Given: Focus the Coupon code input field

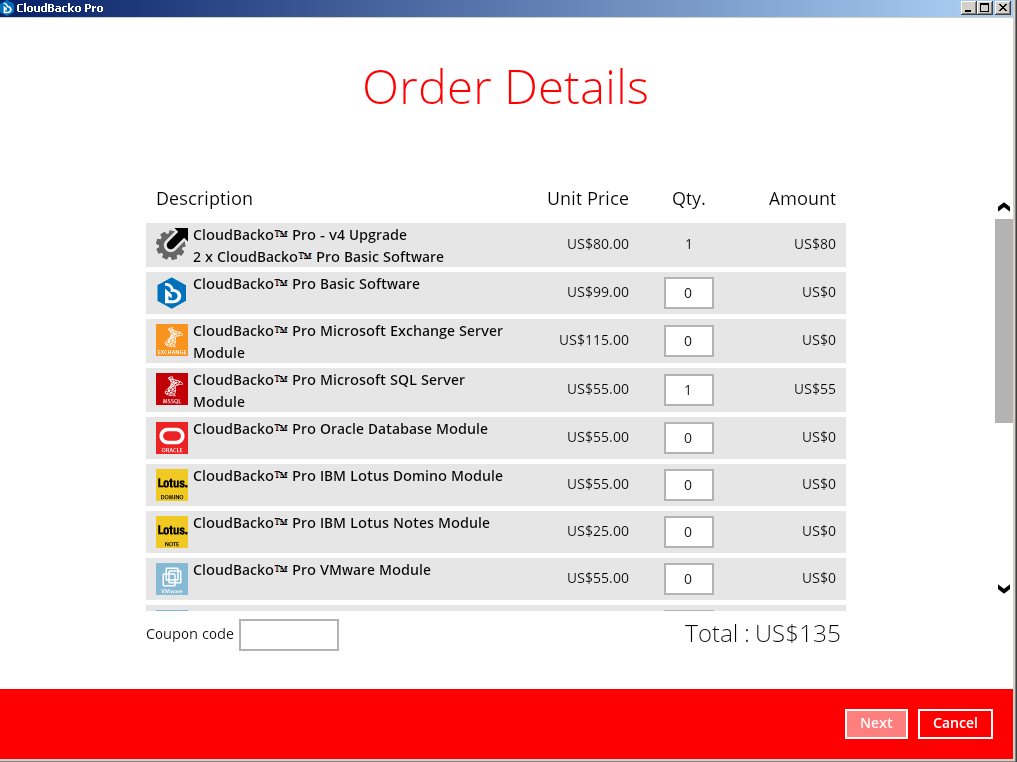Looking at the screenshot, I should [x=289, y=635].
